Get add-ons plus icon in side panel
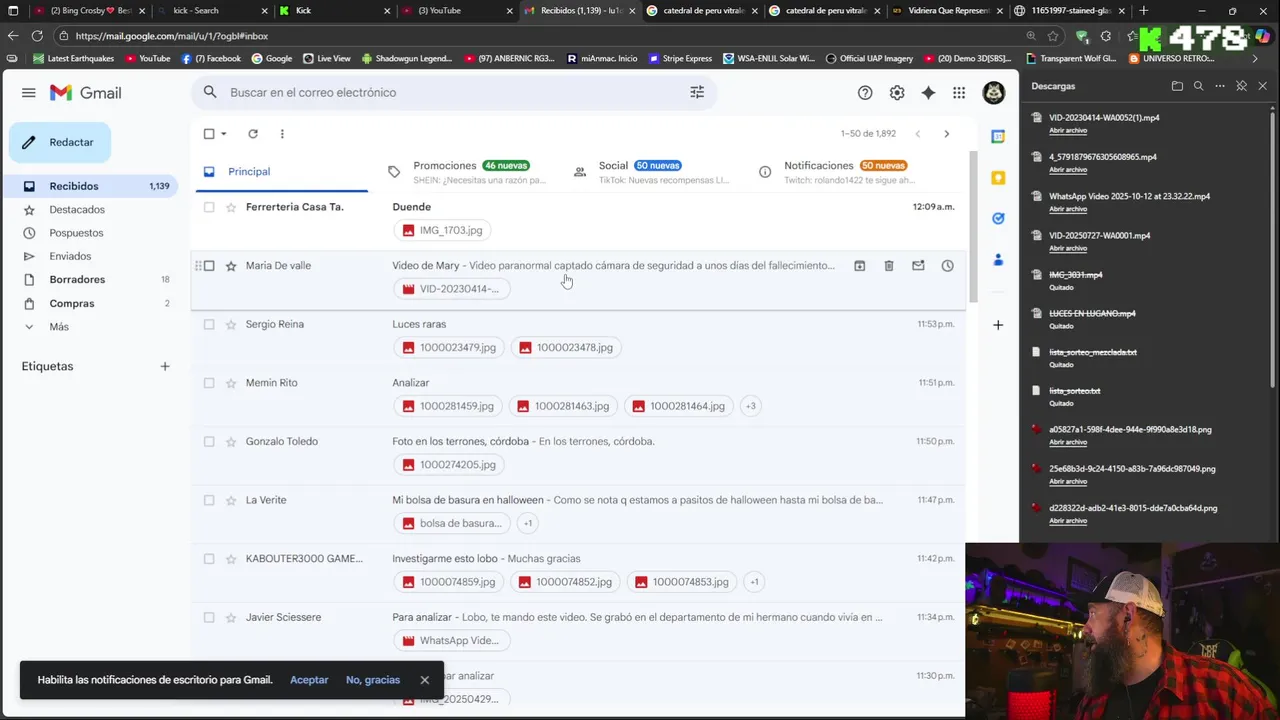This screenshot has height=720, width=1280. (998, 325)
